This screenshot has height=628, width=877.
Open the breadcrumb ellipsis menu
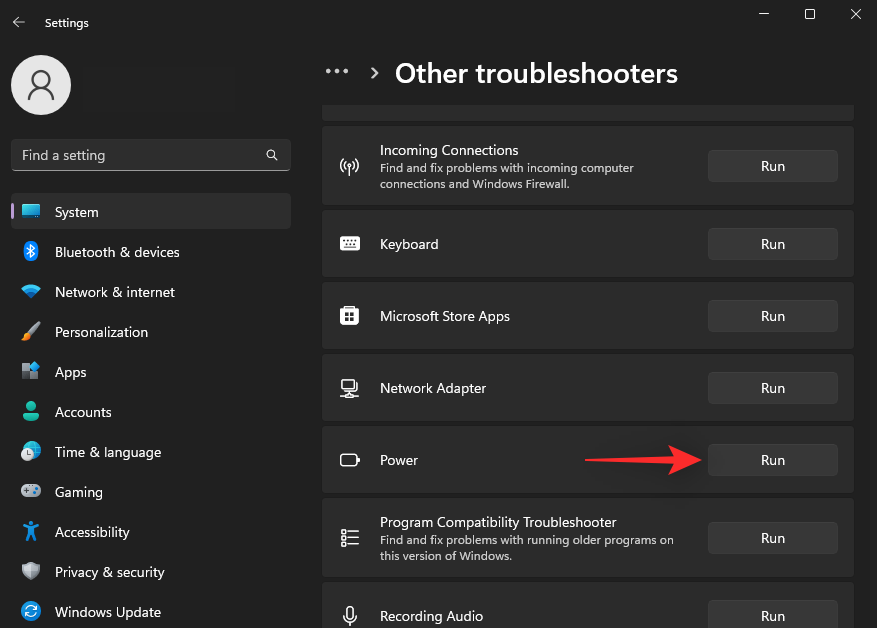point(337,72)
